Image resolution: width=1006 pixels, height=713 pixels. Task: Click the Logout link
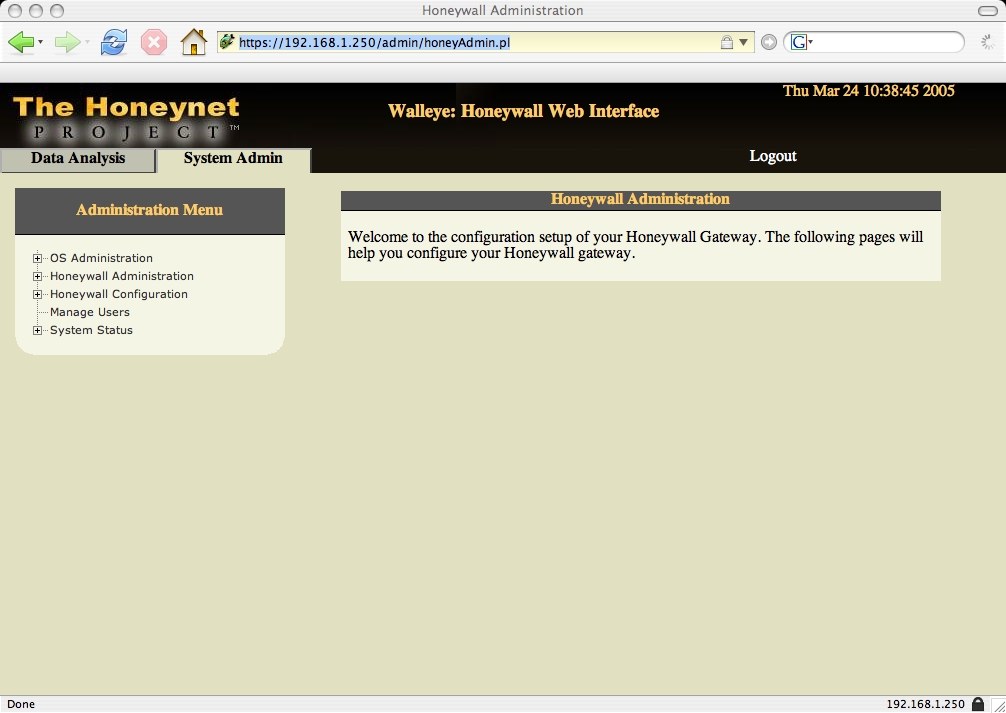[x=773, y=156]
